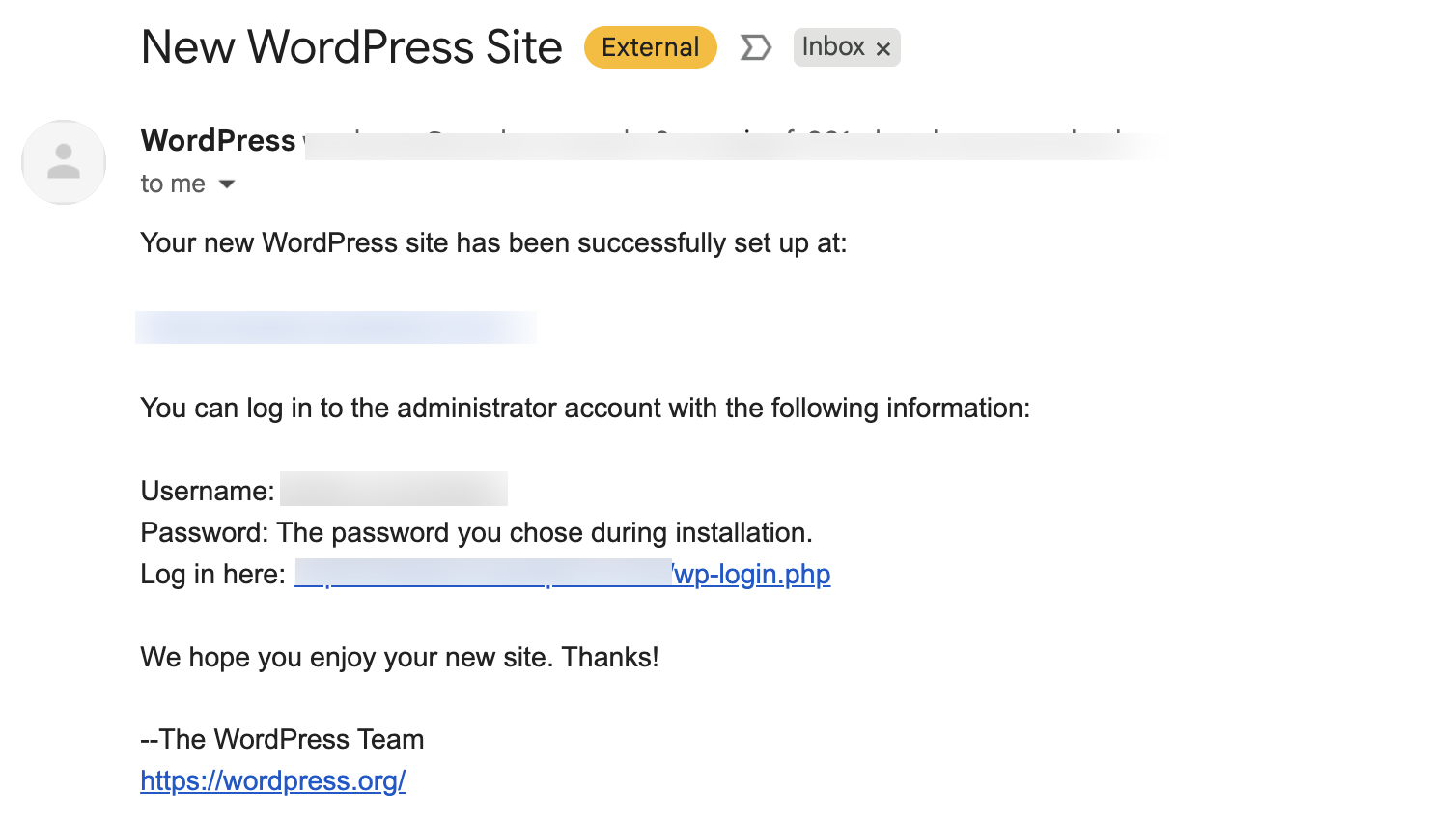Open the dropdown arrow next to 'to me'

[x=226, y=184]
